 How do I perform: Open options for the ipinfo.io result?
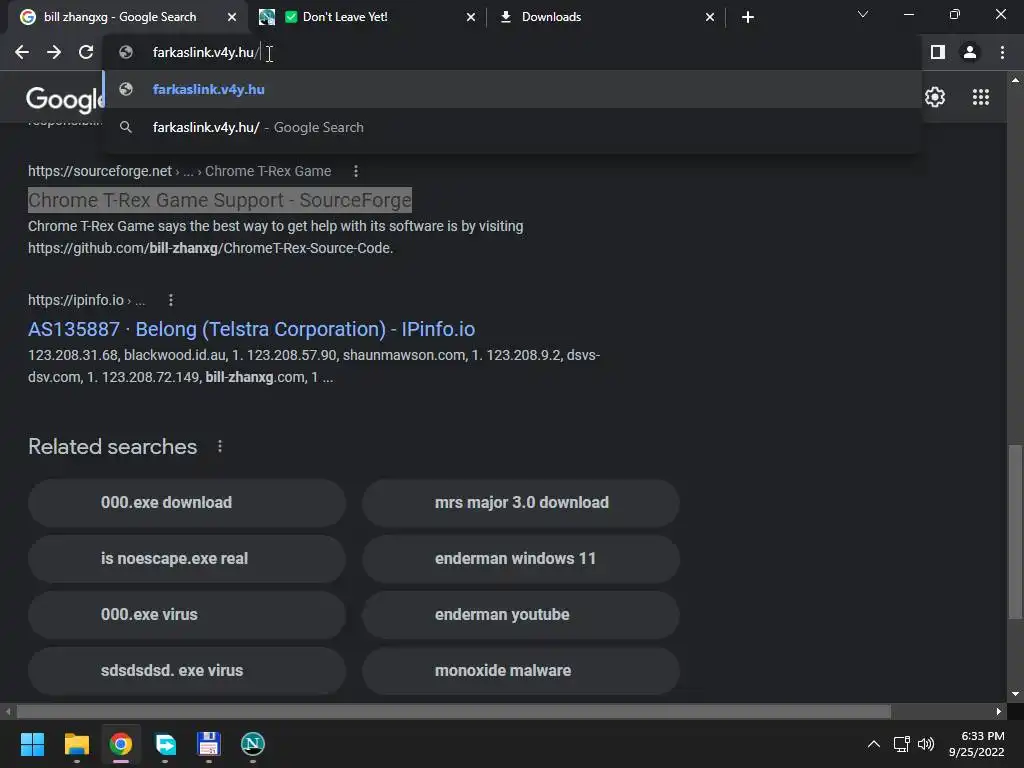point(170,300)
